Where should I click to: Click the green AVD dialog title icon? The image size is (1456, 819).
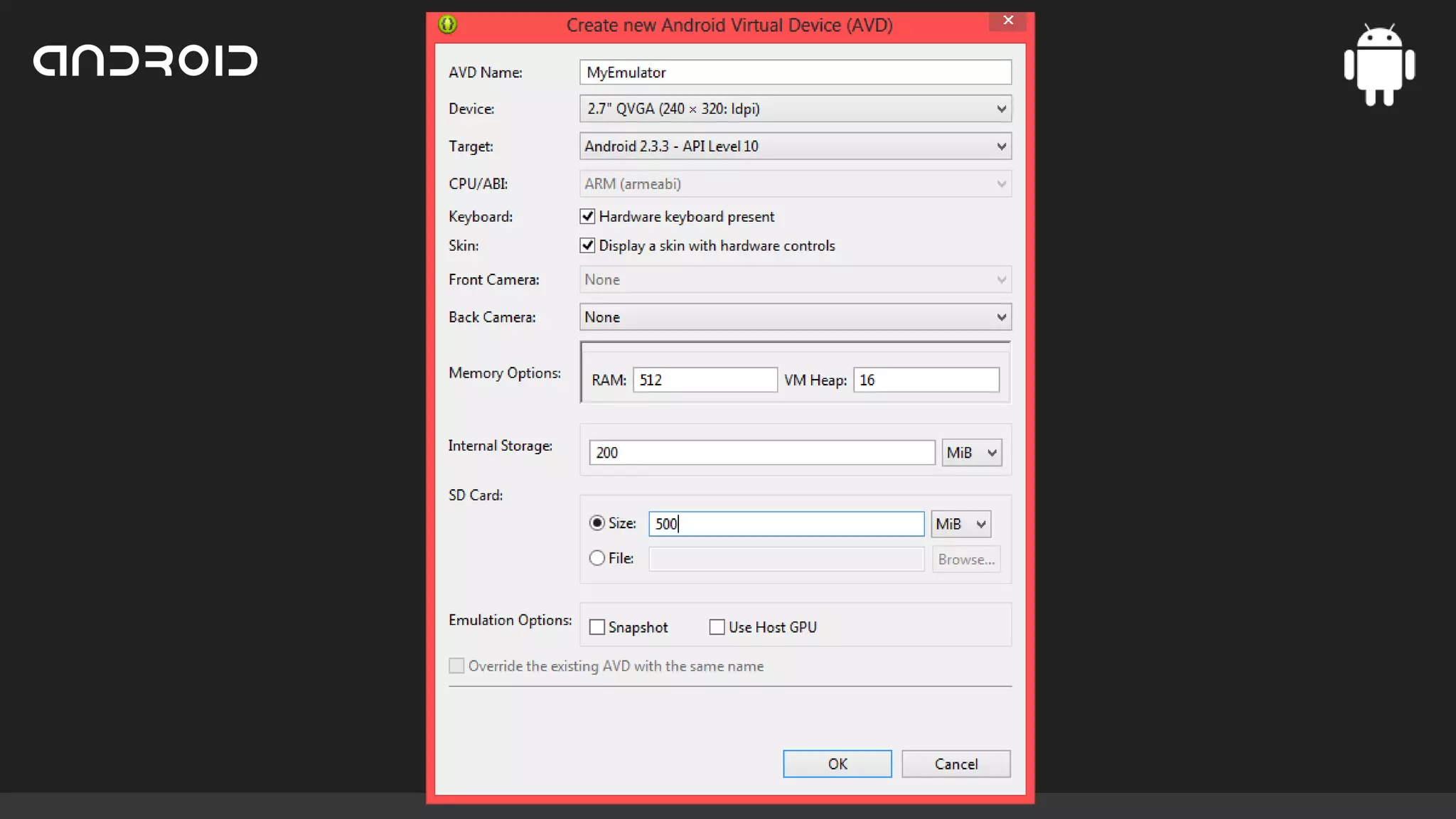click(x=447, y=25)
